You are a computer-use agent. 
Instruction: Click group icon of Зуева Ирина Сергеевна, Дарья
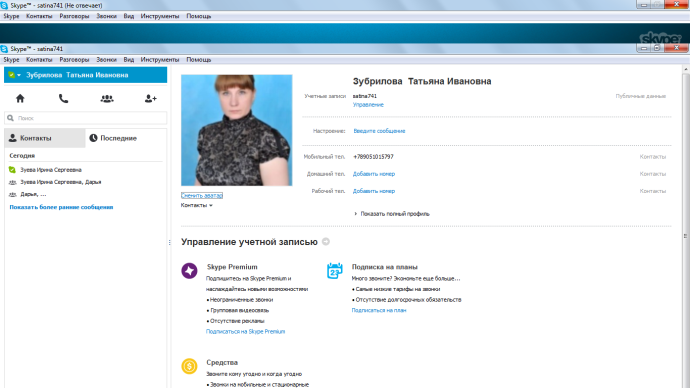(x=12, y=182)
